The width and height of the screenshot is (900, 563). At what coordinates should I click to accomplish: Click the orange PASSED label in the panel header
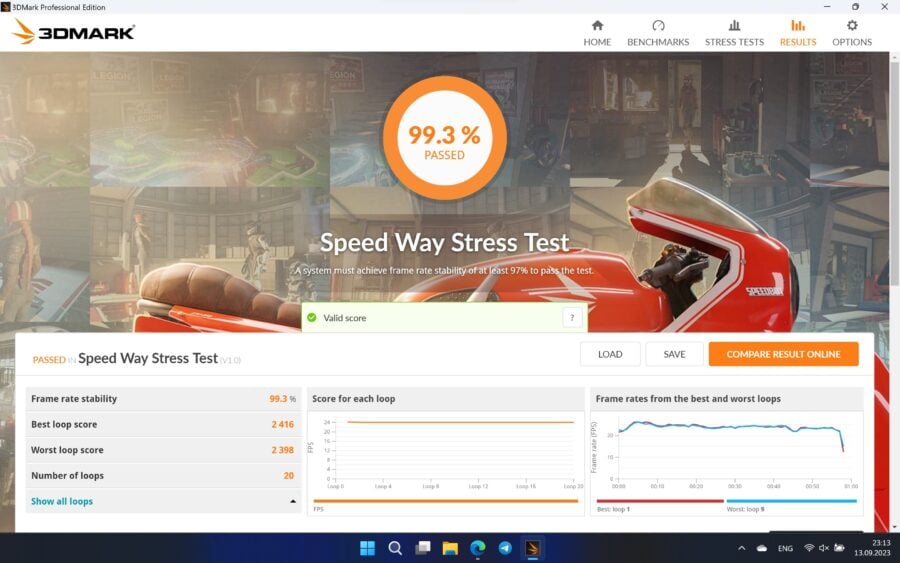[x=49, y=360]
